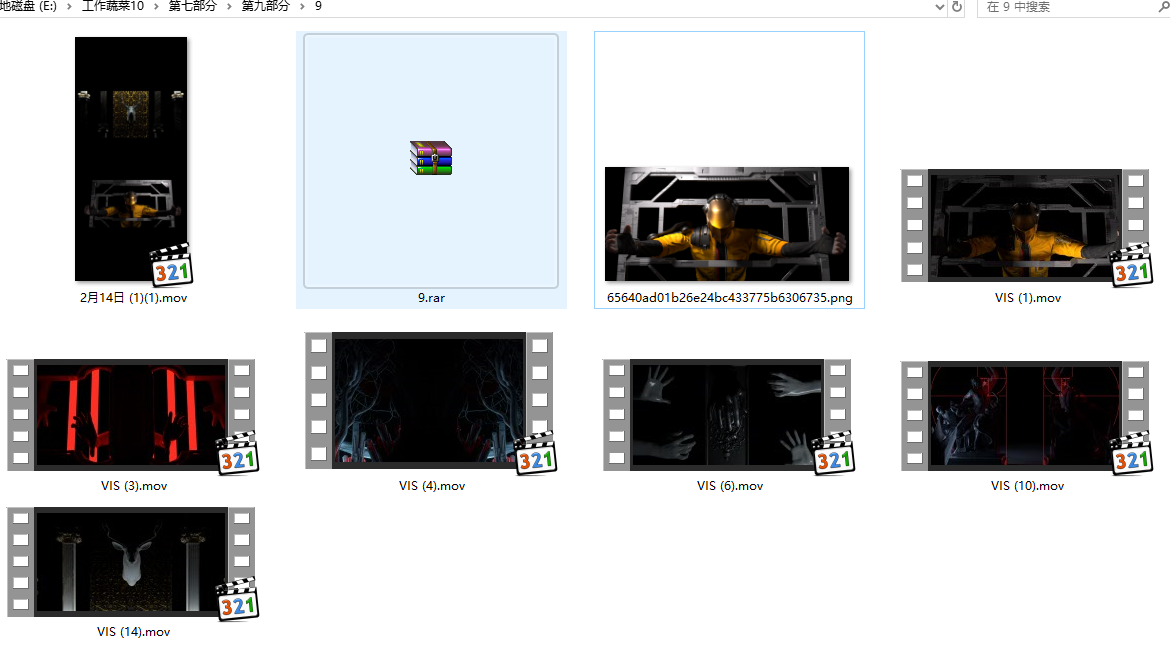The height and width of the screenshot is (650, 1170).
Task: Select the VIS (6).mov gray hands thumbnail
Action: 727,414
